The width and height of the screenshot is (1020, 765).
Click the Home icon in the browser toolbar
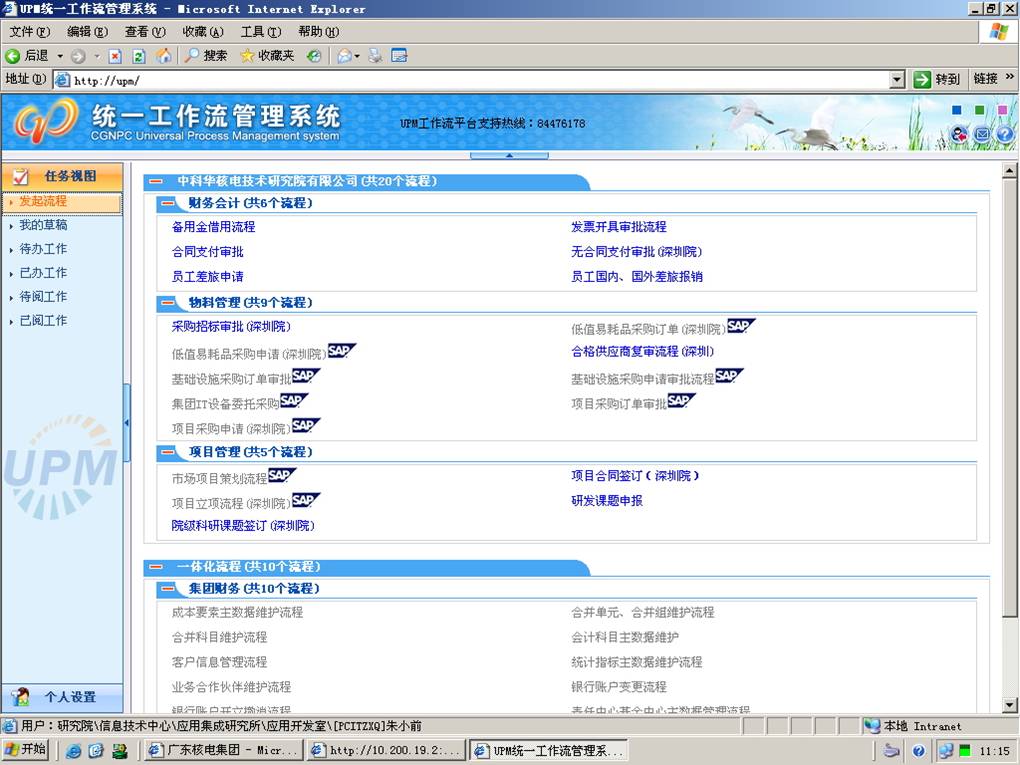165,55
